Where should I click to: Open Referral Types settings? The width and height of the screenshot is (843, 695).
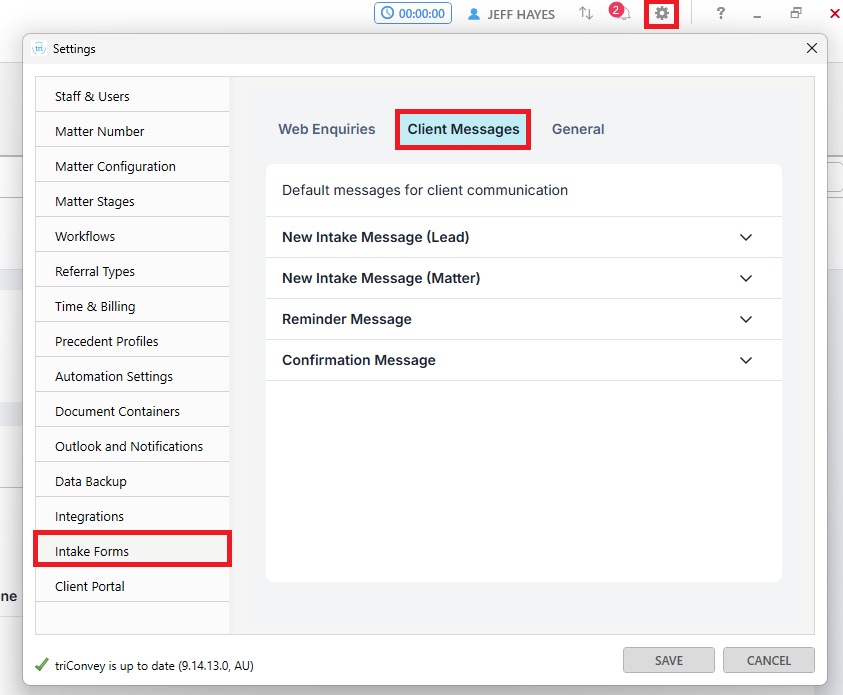pos(132,271)
